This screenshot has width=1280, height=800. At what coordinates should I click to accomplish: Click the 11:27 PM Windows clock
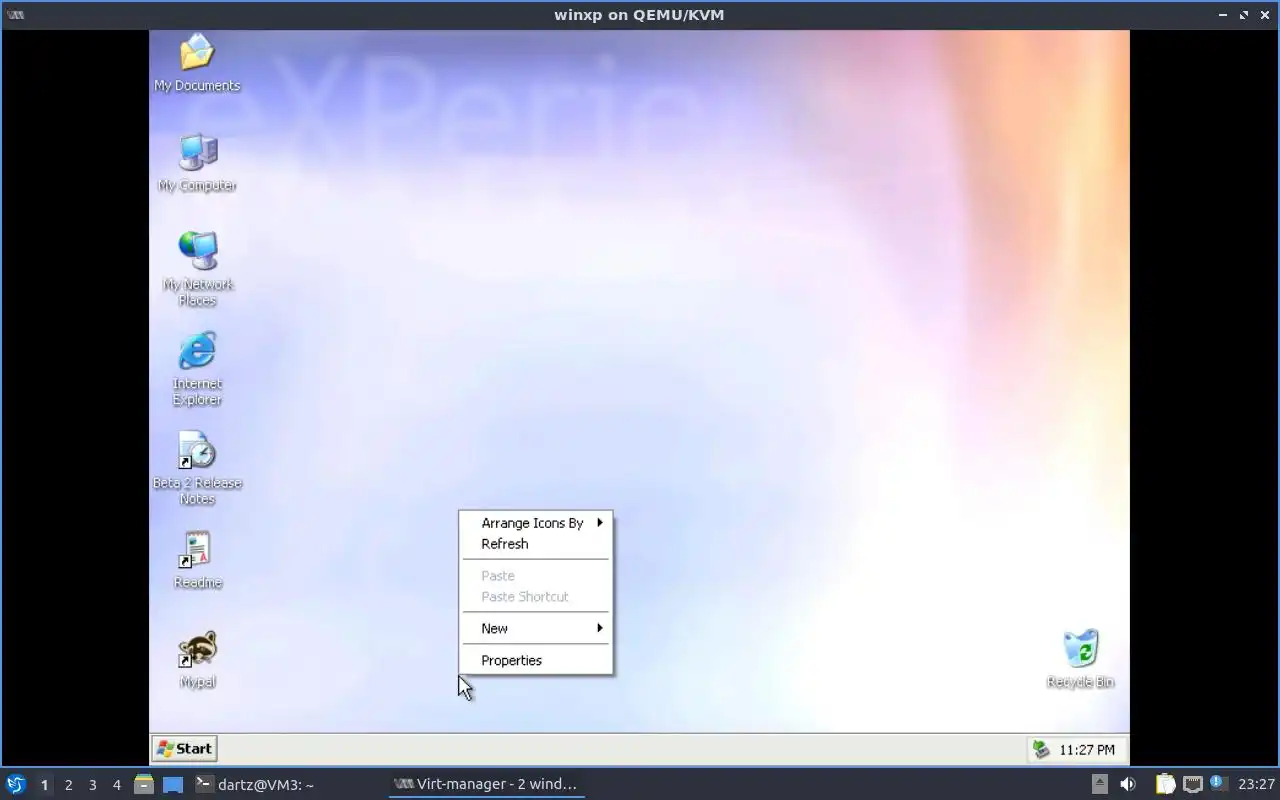point(1086,750)
